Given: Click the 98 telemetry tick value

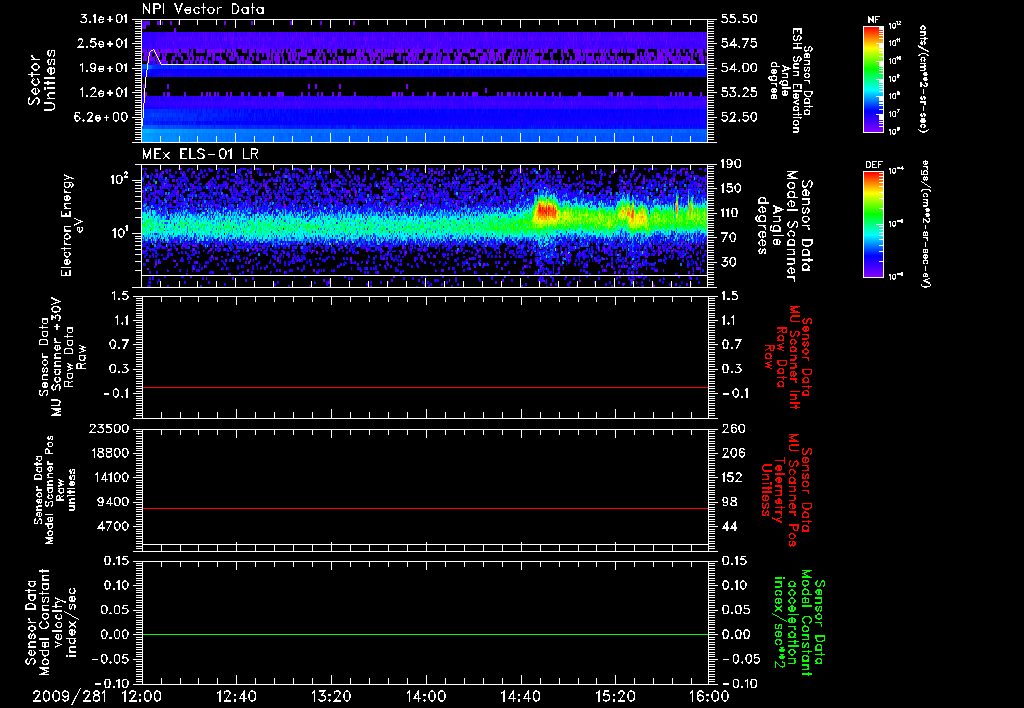Looking at the screenshot, I should [729, 502].
